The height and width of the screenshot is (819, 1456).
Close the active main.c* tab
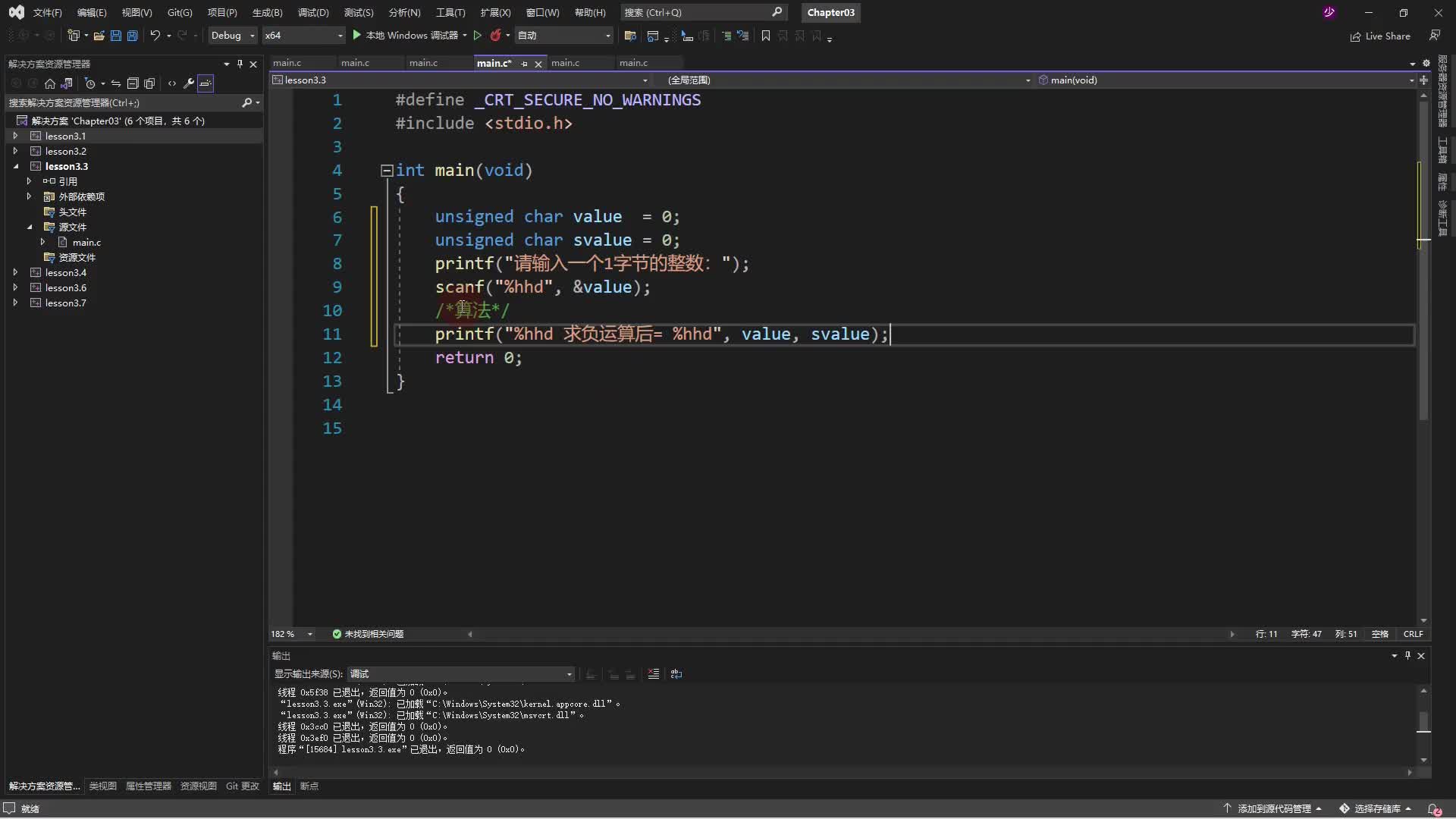[538, 64]
